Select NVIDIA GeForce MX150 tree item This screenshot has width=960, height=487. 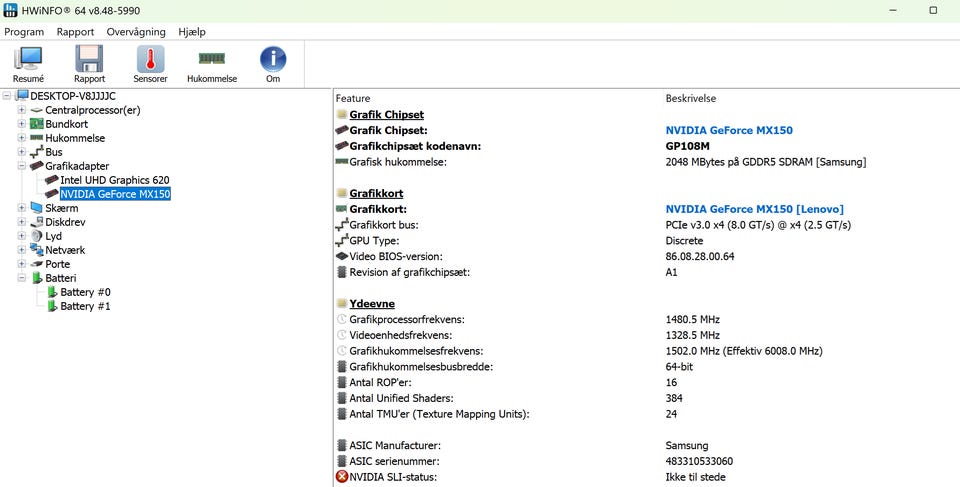point(115,194)
